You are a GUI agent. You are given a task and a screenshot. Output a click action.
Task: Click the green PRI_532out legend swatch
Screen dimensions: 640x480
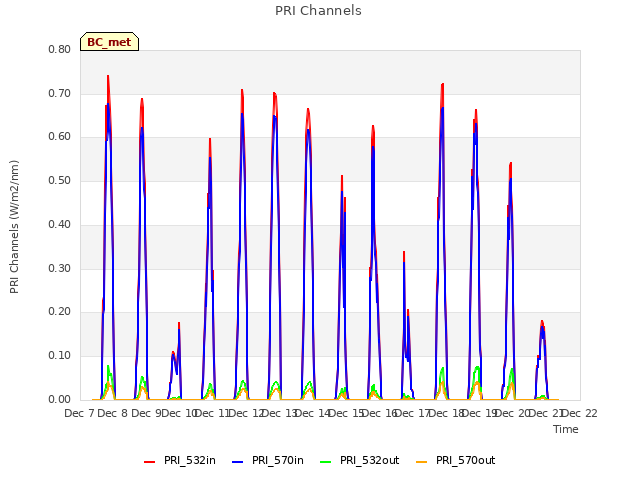coord(325,462)
